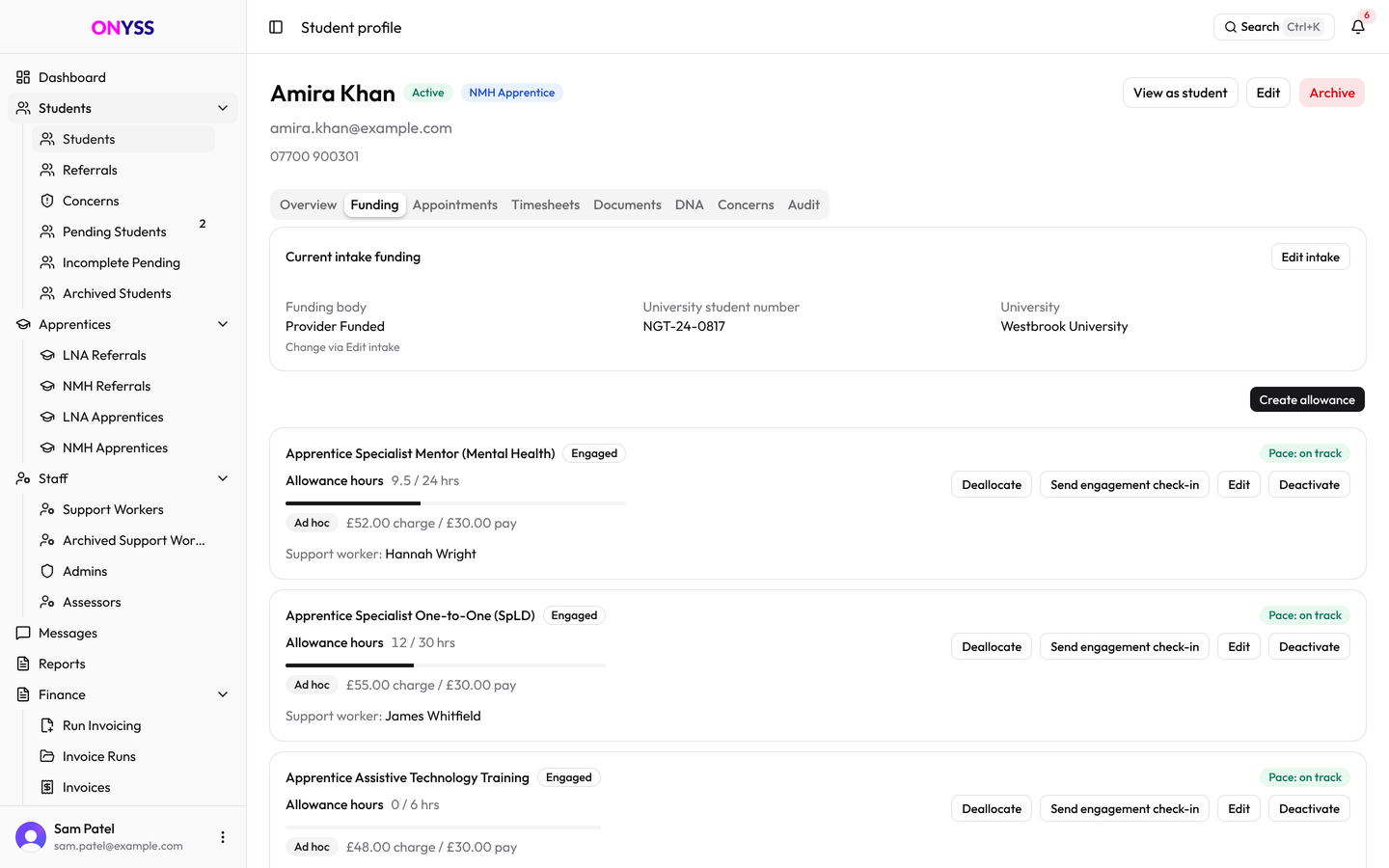Click the Support Workers icon
The height and width of the screenshot is (868, 1389).
(47, 509)
